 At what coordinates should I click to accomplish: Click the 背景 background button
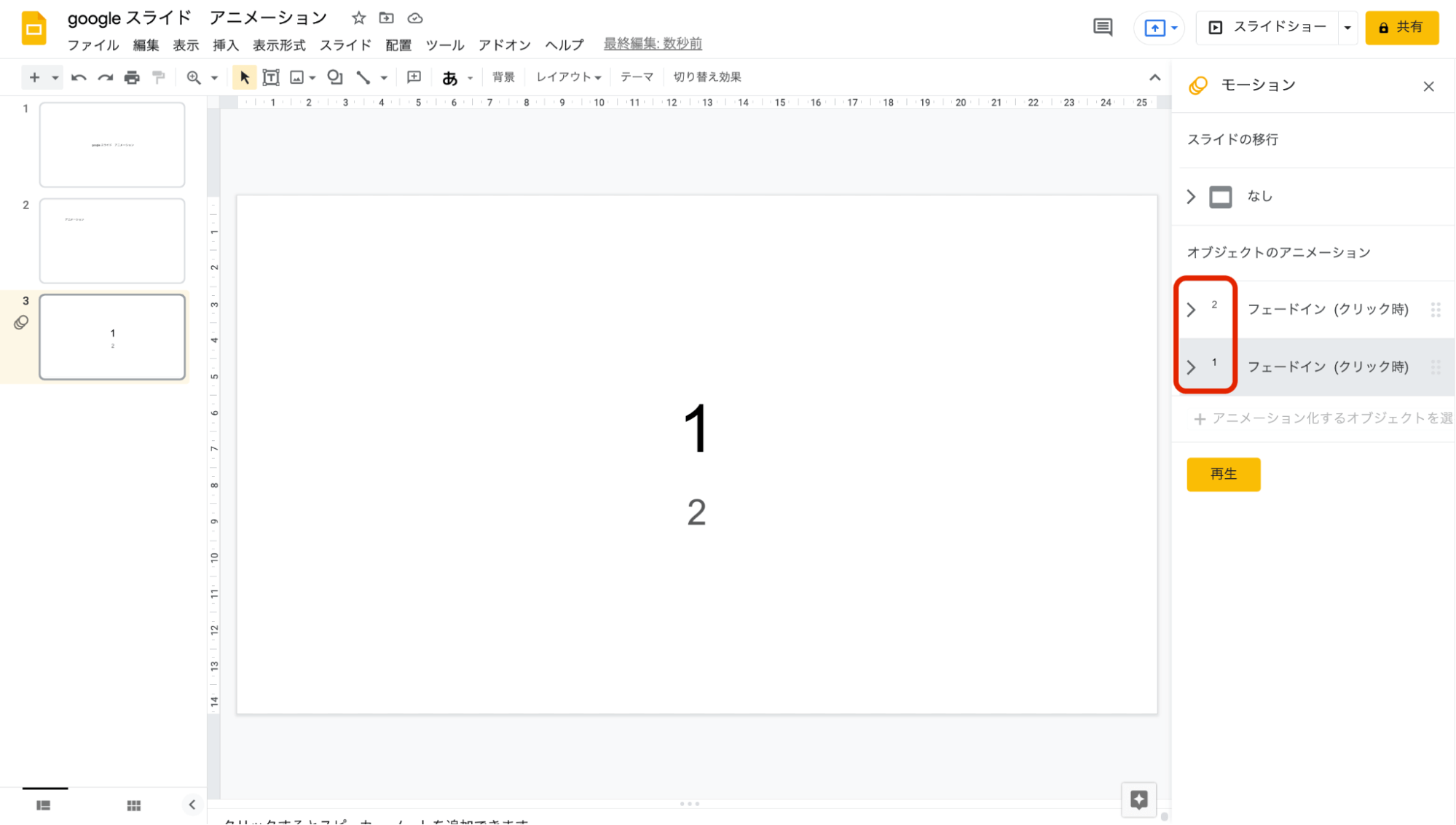click(503, 77)
